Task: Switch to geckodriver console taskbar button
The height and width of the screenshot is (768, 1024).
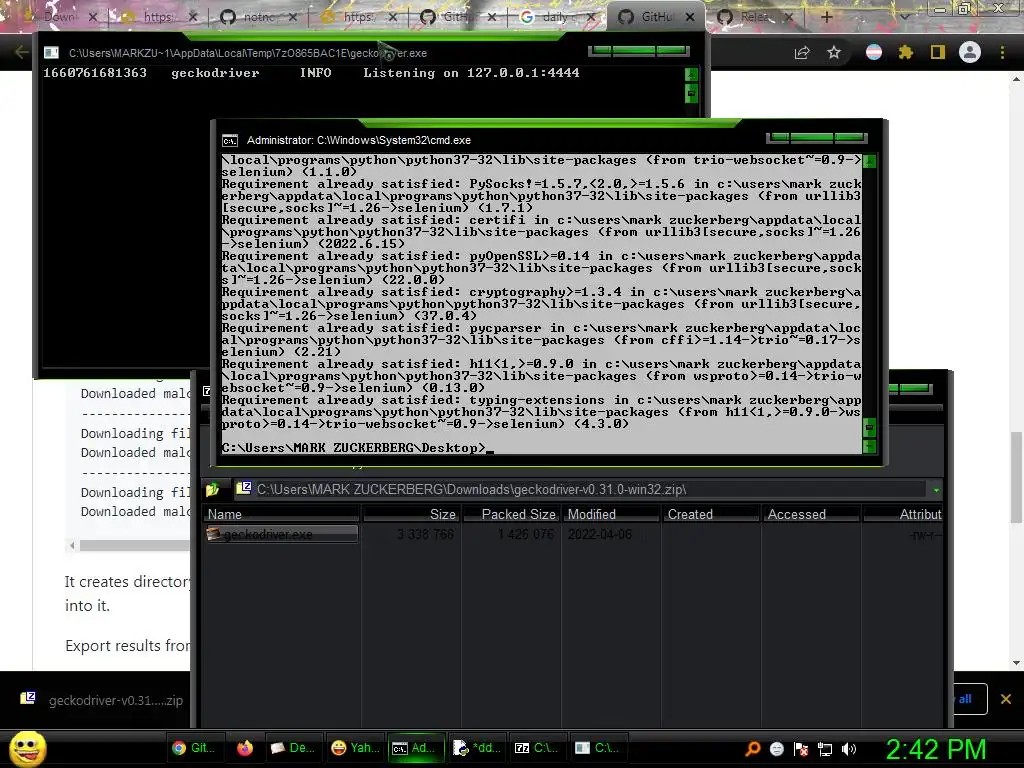Action: [x=598, y=748]
